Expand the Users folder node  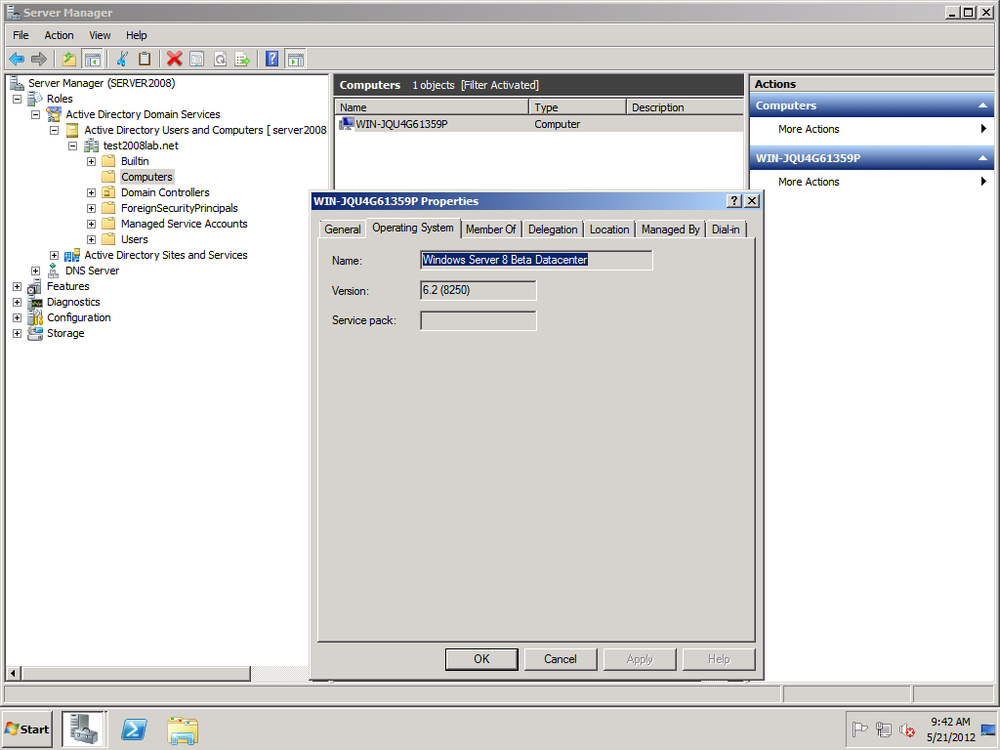coord(91,240)
